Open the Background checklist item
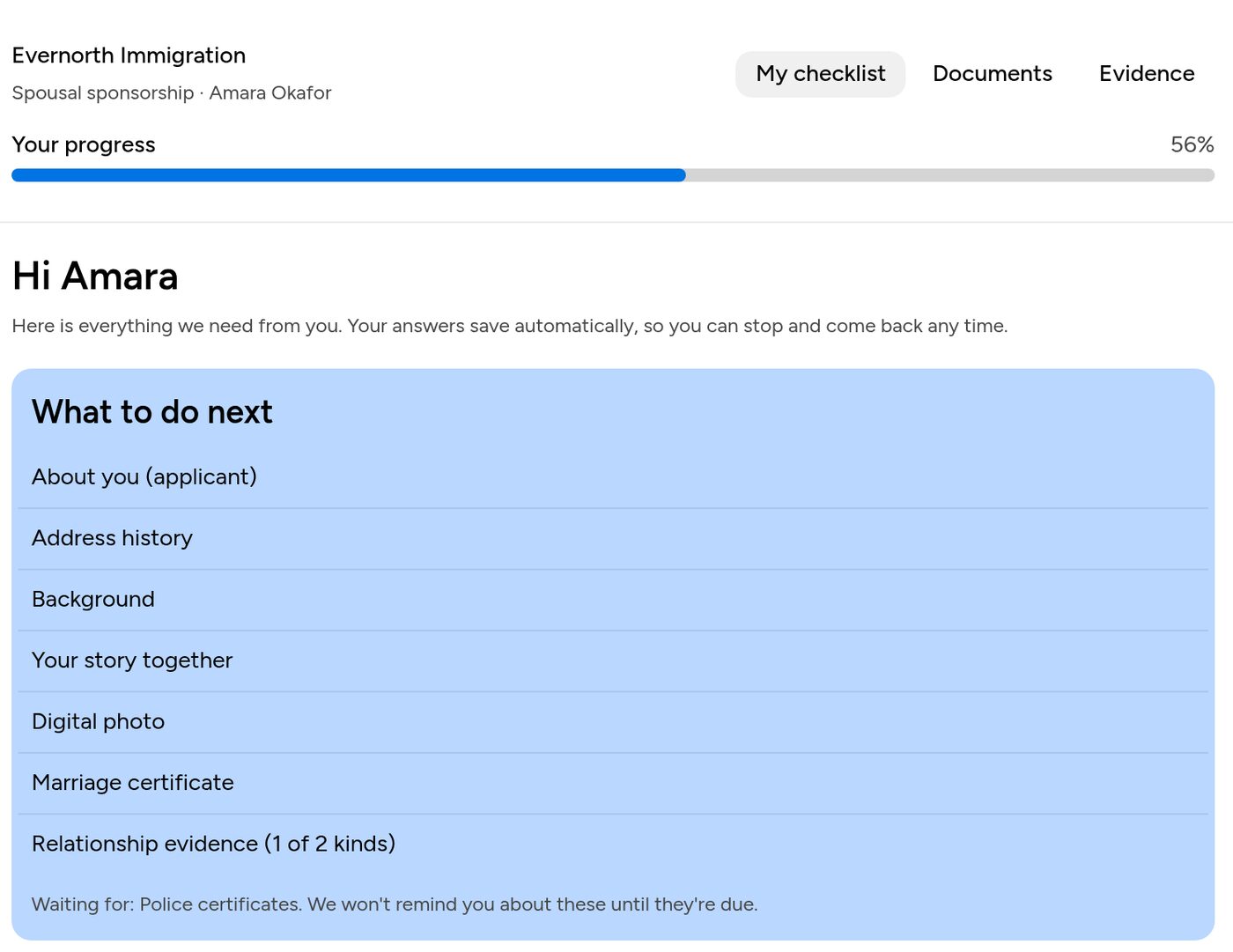This screenshot has height=952, width=1233. (613, 600)
